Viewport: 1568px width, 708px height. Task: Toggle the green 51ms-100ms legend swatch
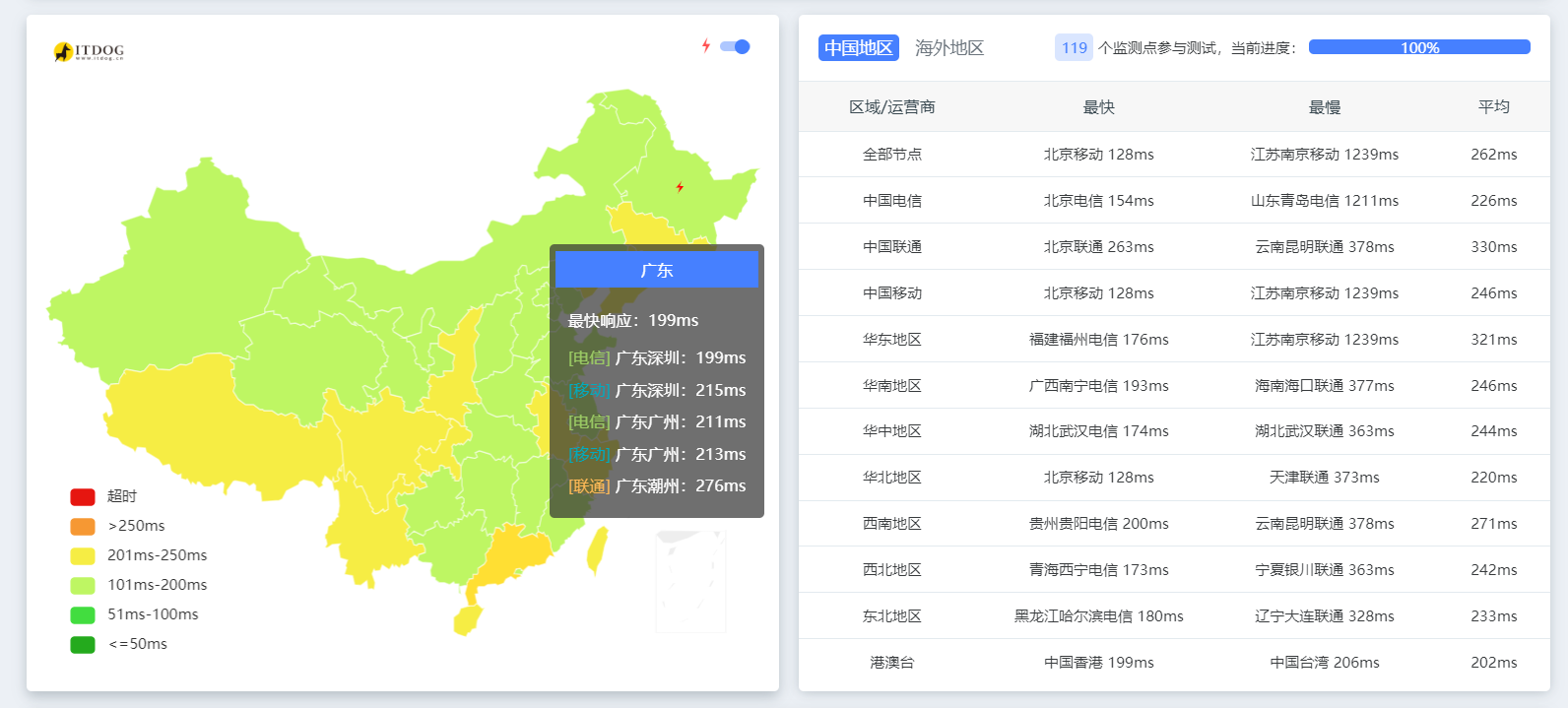coord(83,614)
